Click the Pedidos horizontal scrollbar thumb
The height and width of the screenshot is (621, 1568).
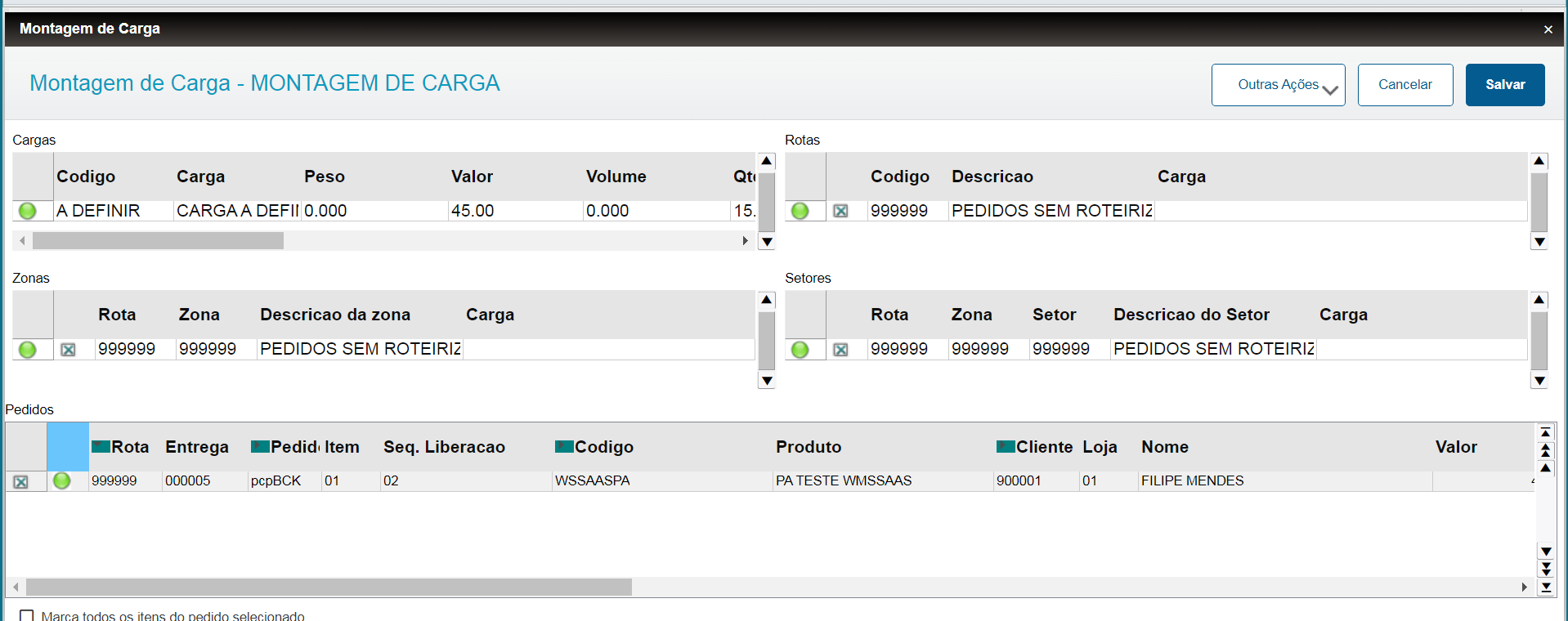pyautogui.click(x=329, y=587)
